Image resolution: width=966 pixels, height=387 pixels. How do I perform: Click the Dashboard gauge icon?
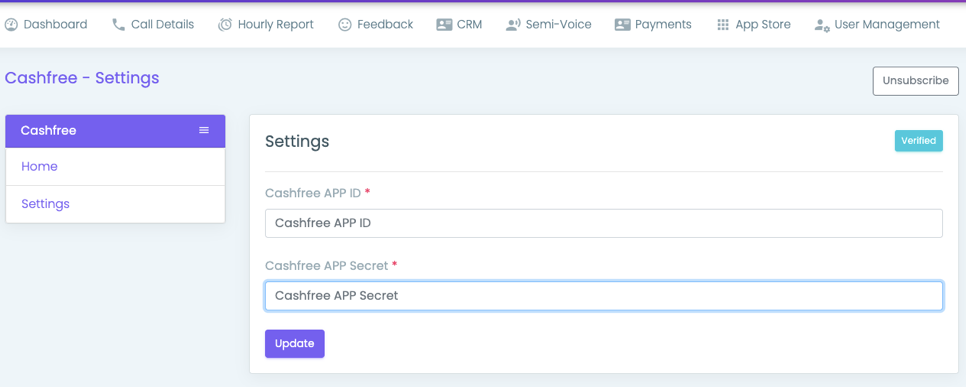click(x=11, y=25)
